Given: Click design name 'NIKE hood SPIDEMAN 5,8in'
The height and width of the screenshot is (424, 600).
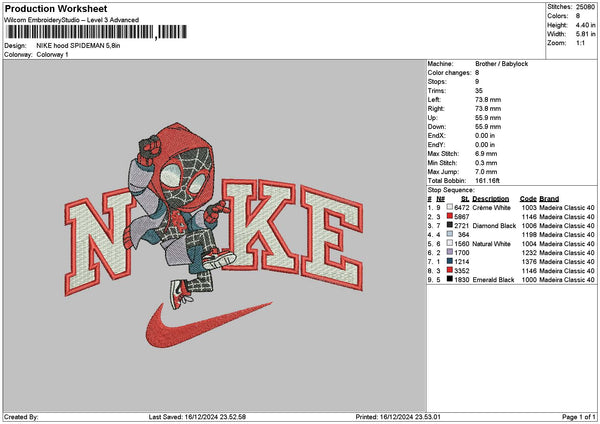Looking at the screenshot, I should 78,46.
